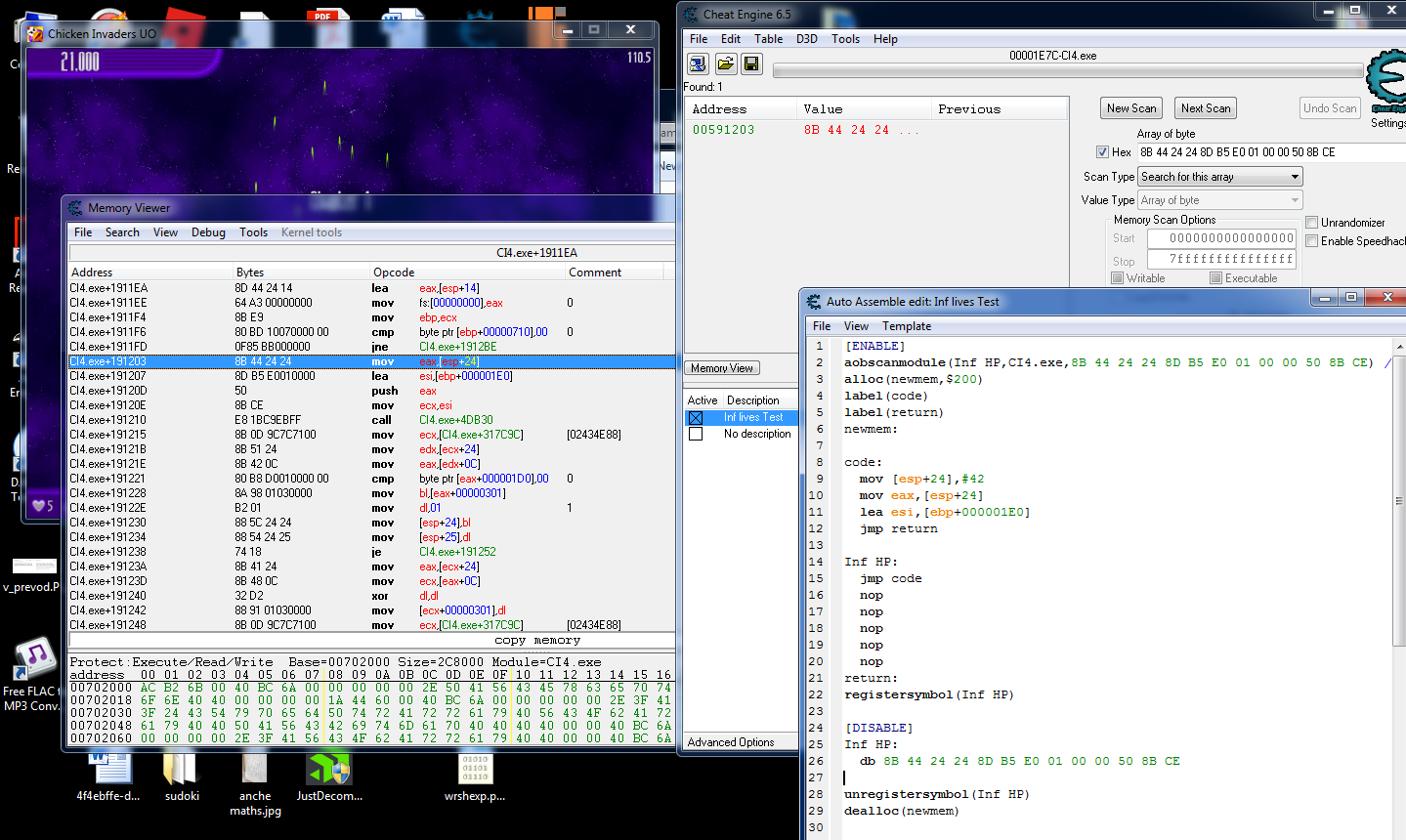The height and width of the screenshot is (840, 1406).
Task: Open the process list (computer icon)
Action: [698, 63]
